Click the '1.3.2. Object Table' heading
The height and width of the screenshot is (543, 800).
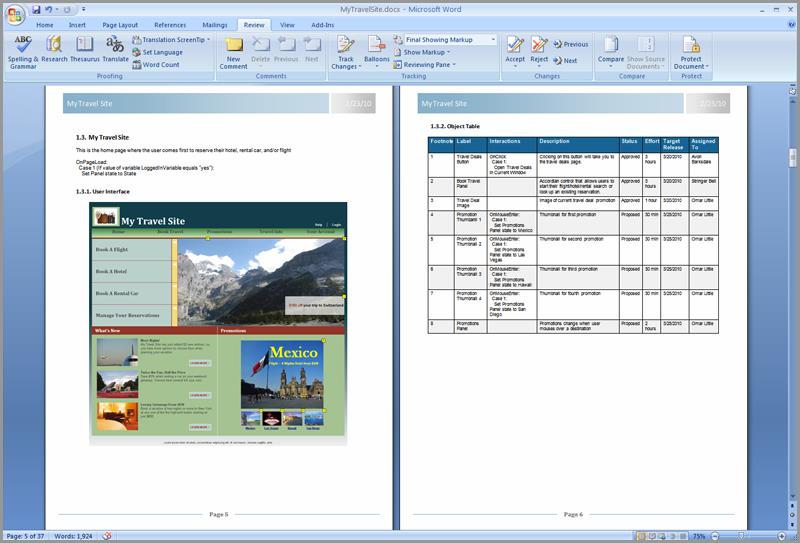point(455,126)
